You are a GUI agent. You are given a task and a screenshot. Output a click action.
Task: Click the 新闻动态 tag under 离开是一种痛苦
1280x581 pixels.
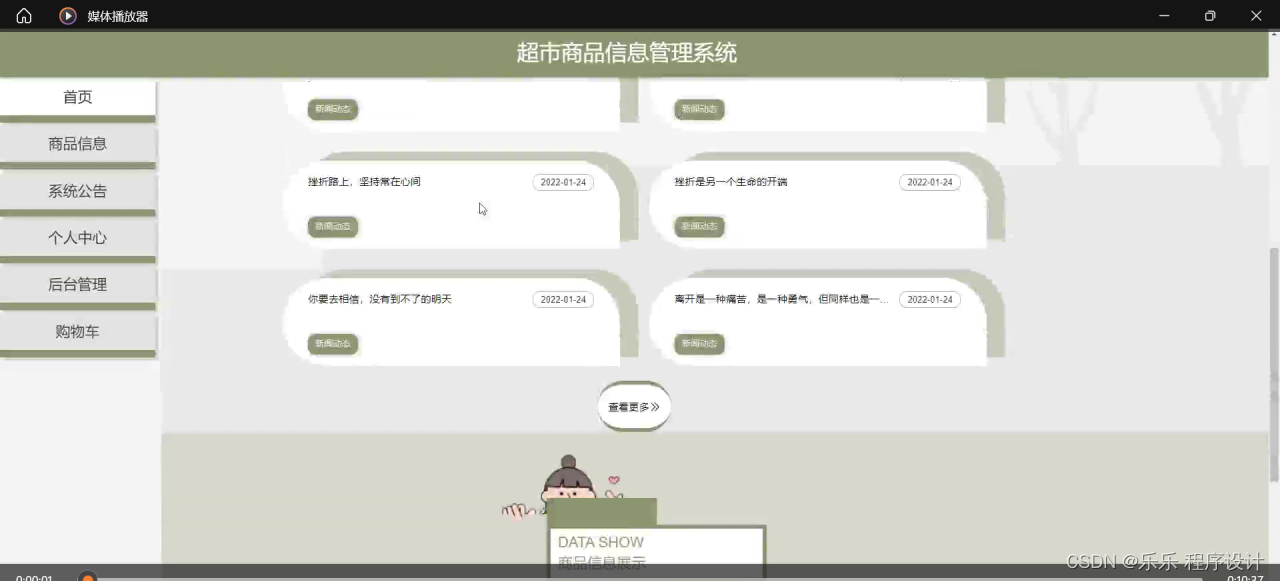pos(699,343)
